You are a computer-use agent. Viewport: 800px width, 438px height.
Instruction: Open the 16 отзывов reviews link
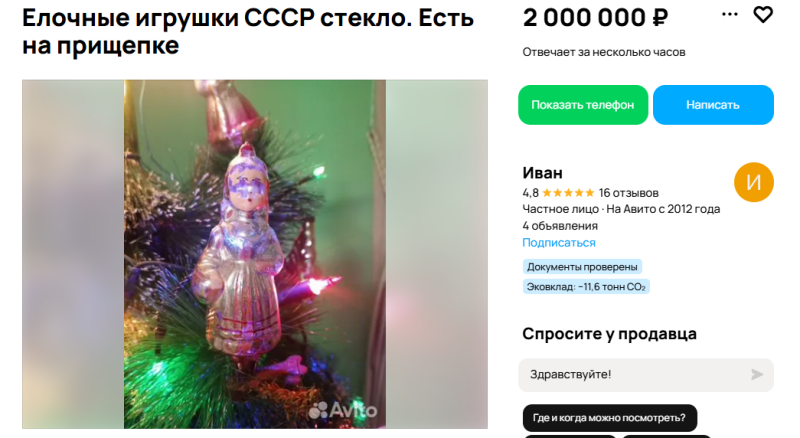(629, 193)
